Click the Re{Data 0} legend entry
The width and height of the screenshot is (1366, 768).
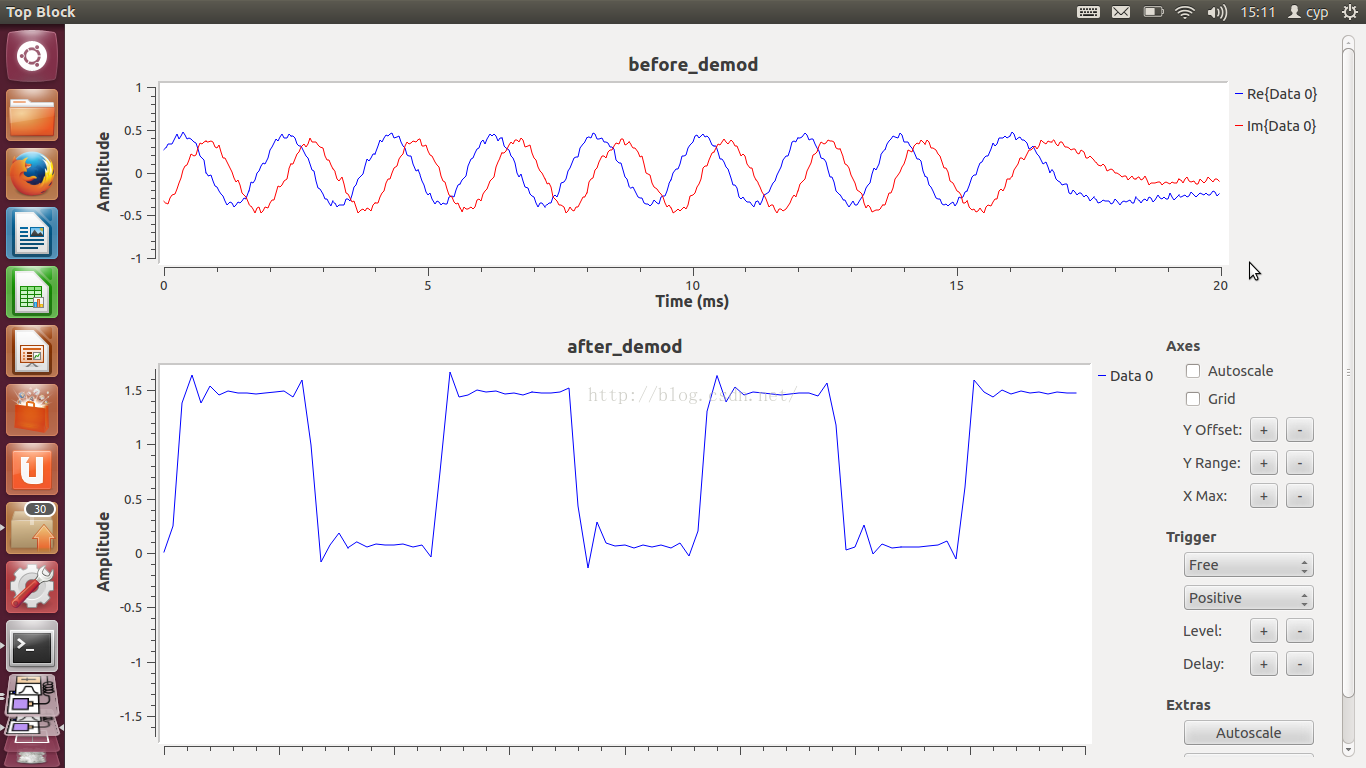point(1277,94)
